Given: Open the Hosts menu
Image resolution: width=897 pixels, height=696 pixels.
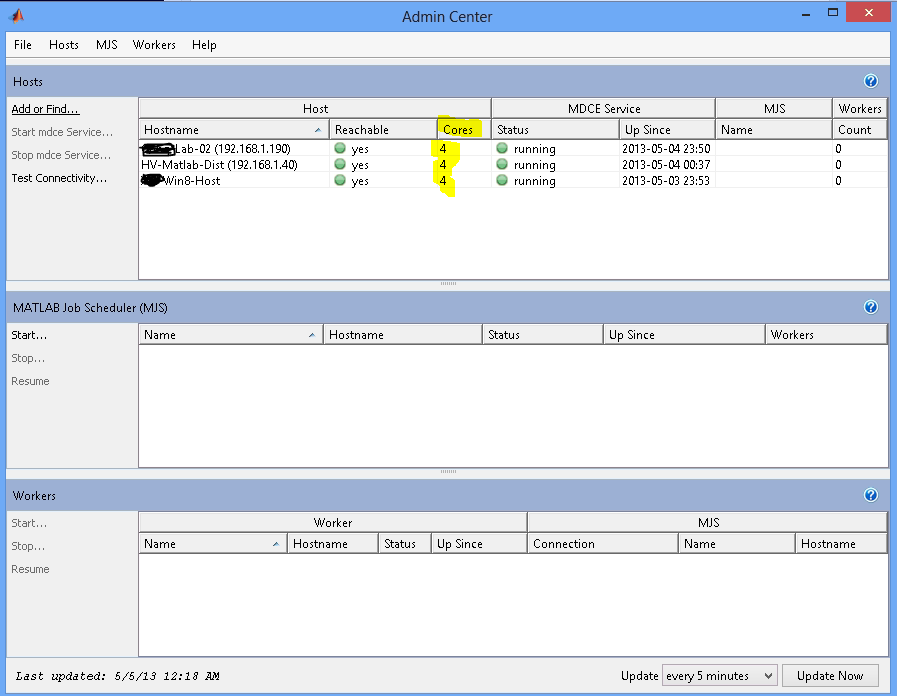Looking at the screenshot, I should point(63,45).
